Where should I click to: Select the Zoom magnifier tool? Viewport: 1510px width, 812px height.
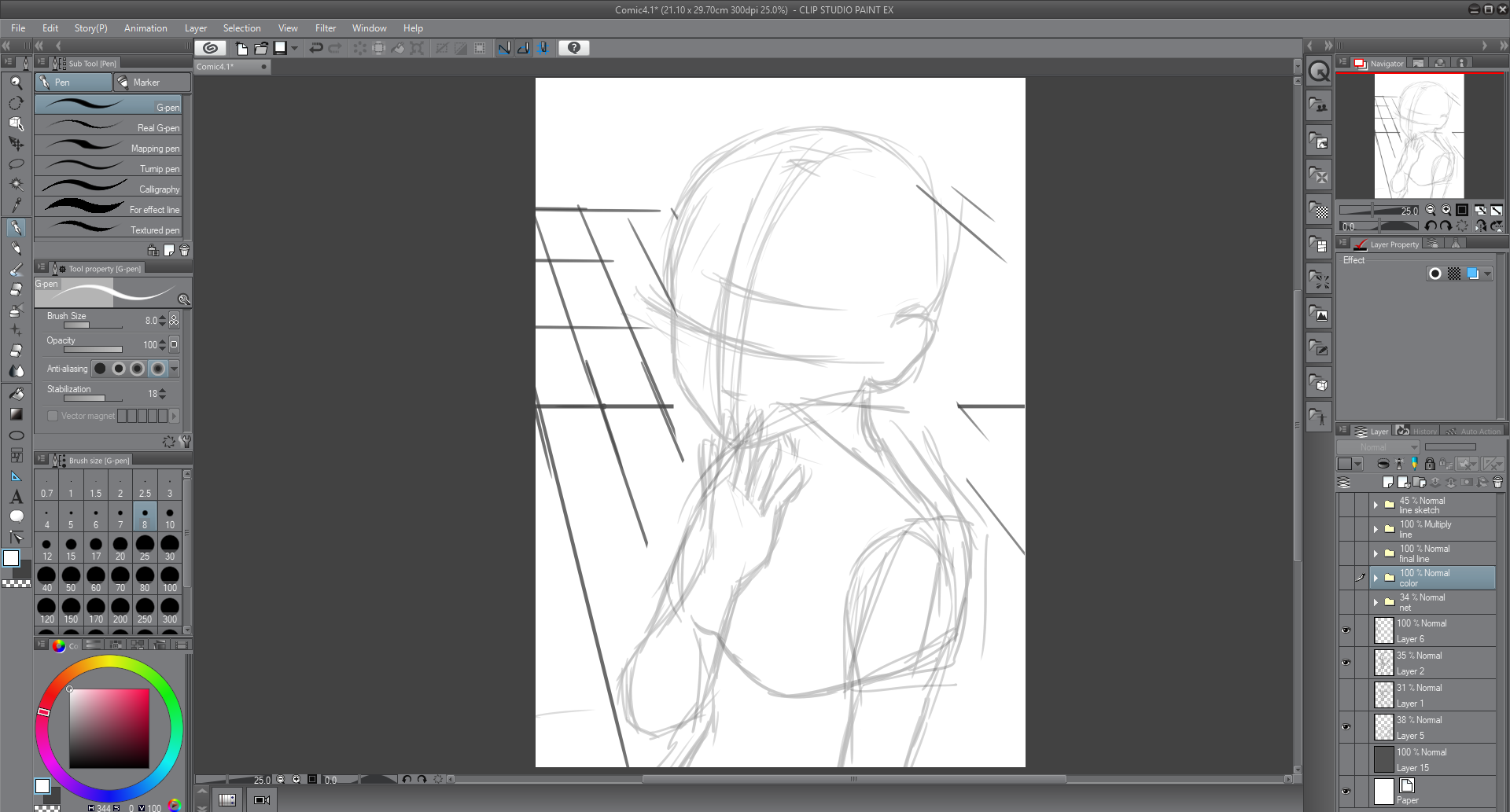point(16,83)
